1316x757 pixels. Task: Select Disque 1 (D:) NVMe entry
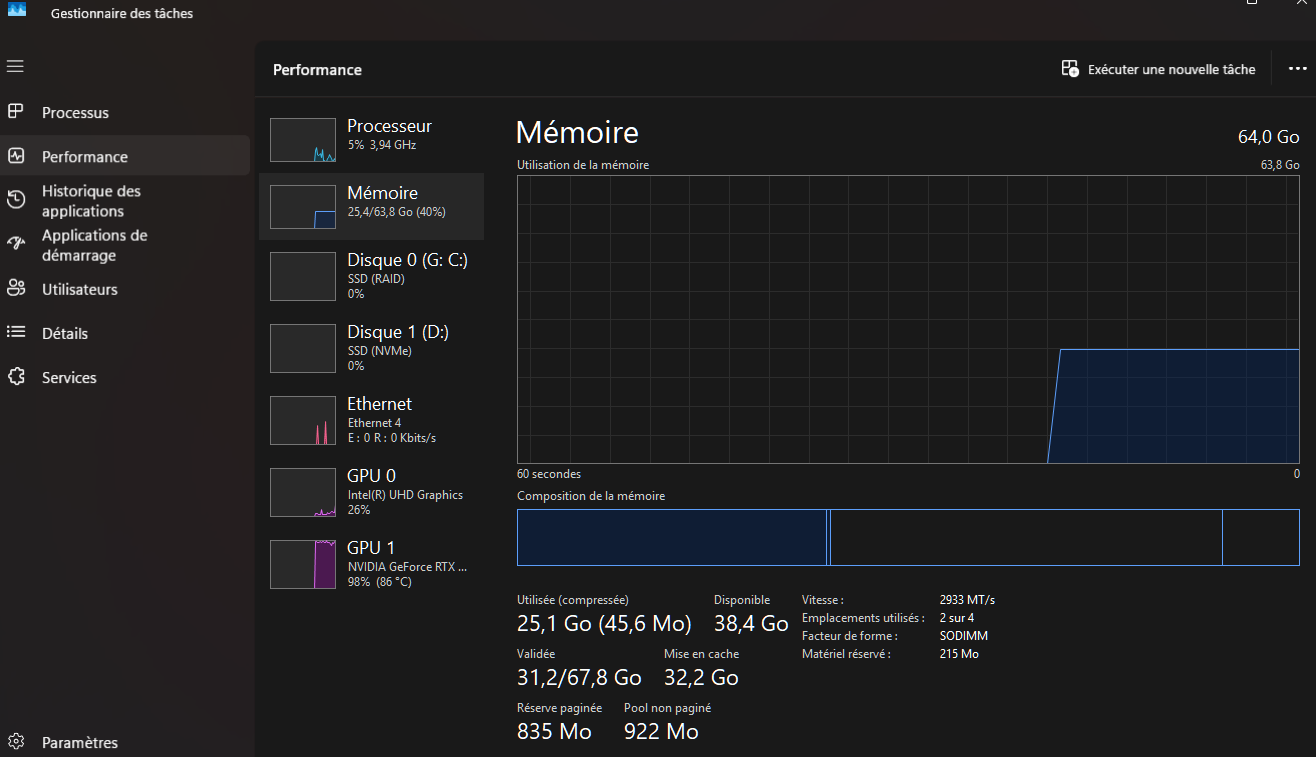371,347
